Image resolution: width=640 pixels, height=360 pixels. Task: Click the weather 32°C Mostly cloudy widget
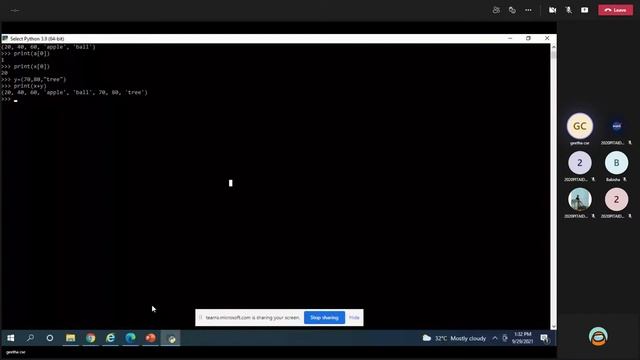(x=454, y=338)
